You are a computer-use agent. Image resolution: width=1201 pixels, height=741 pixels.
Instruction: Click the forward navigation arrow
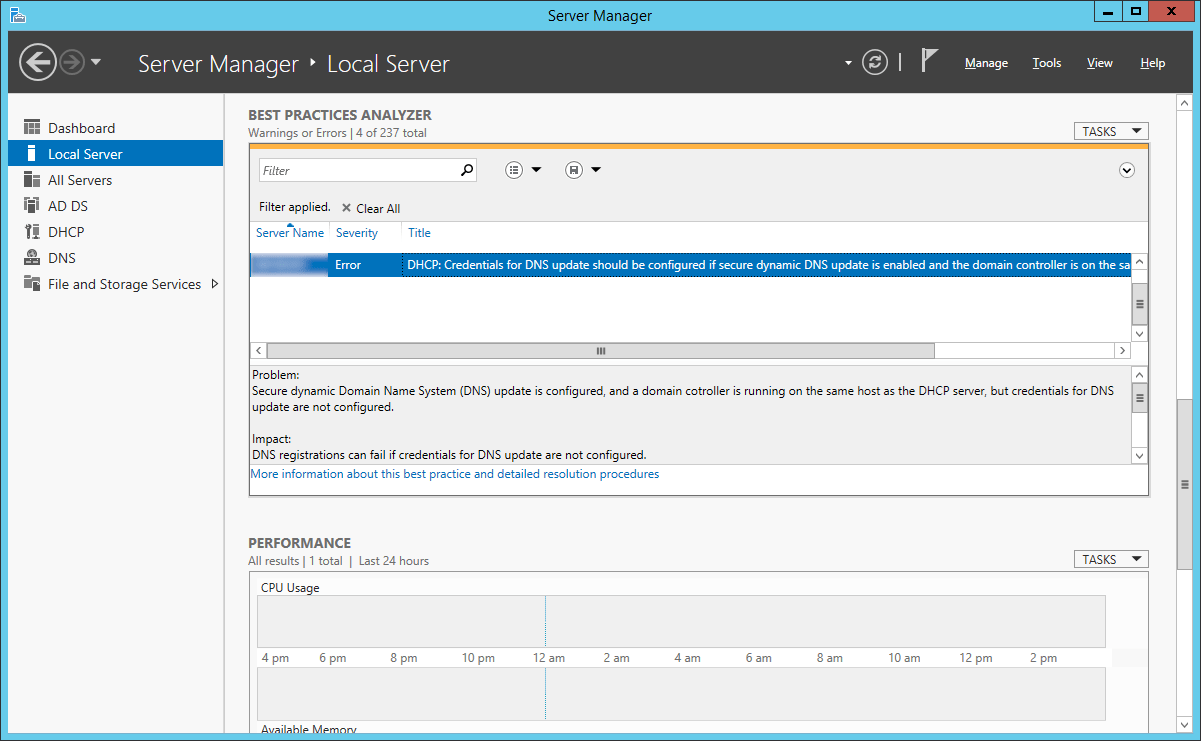point(71,63)
